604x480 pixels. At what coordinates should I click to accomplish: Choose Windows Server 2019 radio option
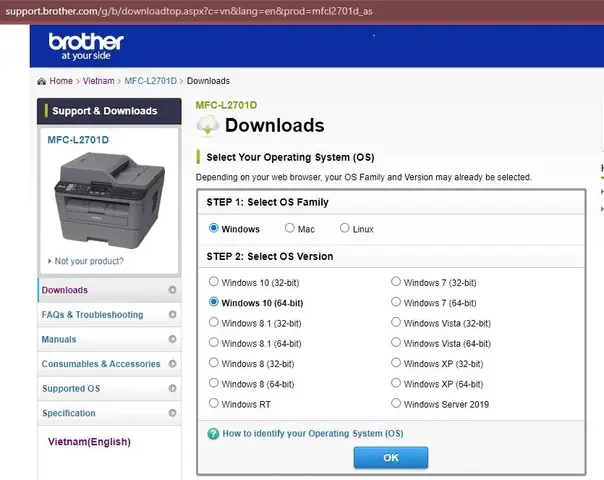[x=396, y=403]
